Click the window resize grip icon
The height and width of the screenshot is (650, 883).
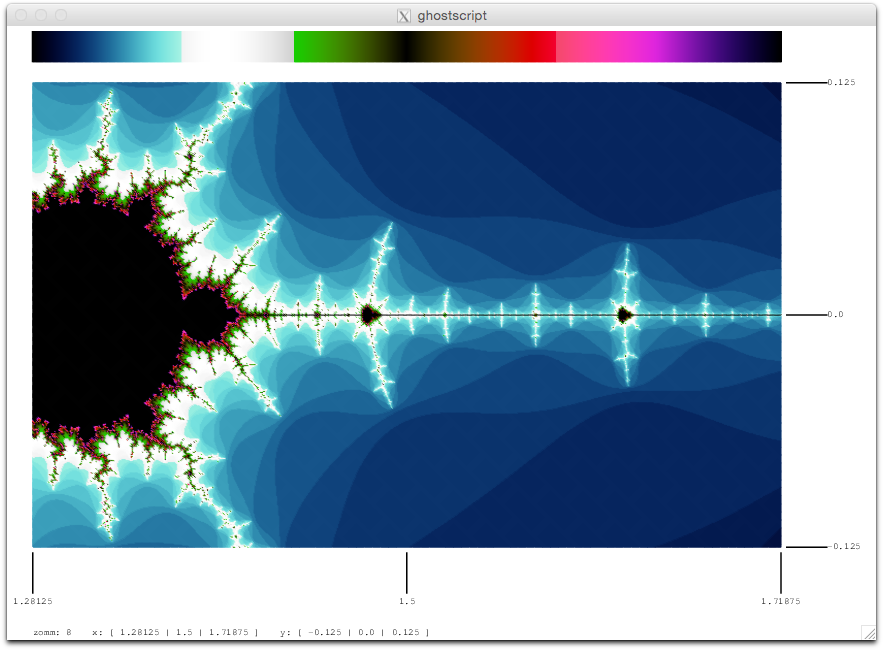pos(869,633)
